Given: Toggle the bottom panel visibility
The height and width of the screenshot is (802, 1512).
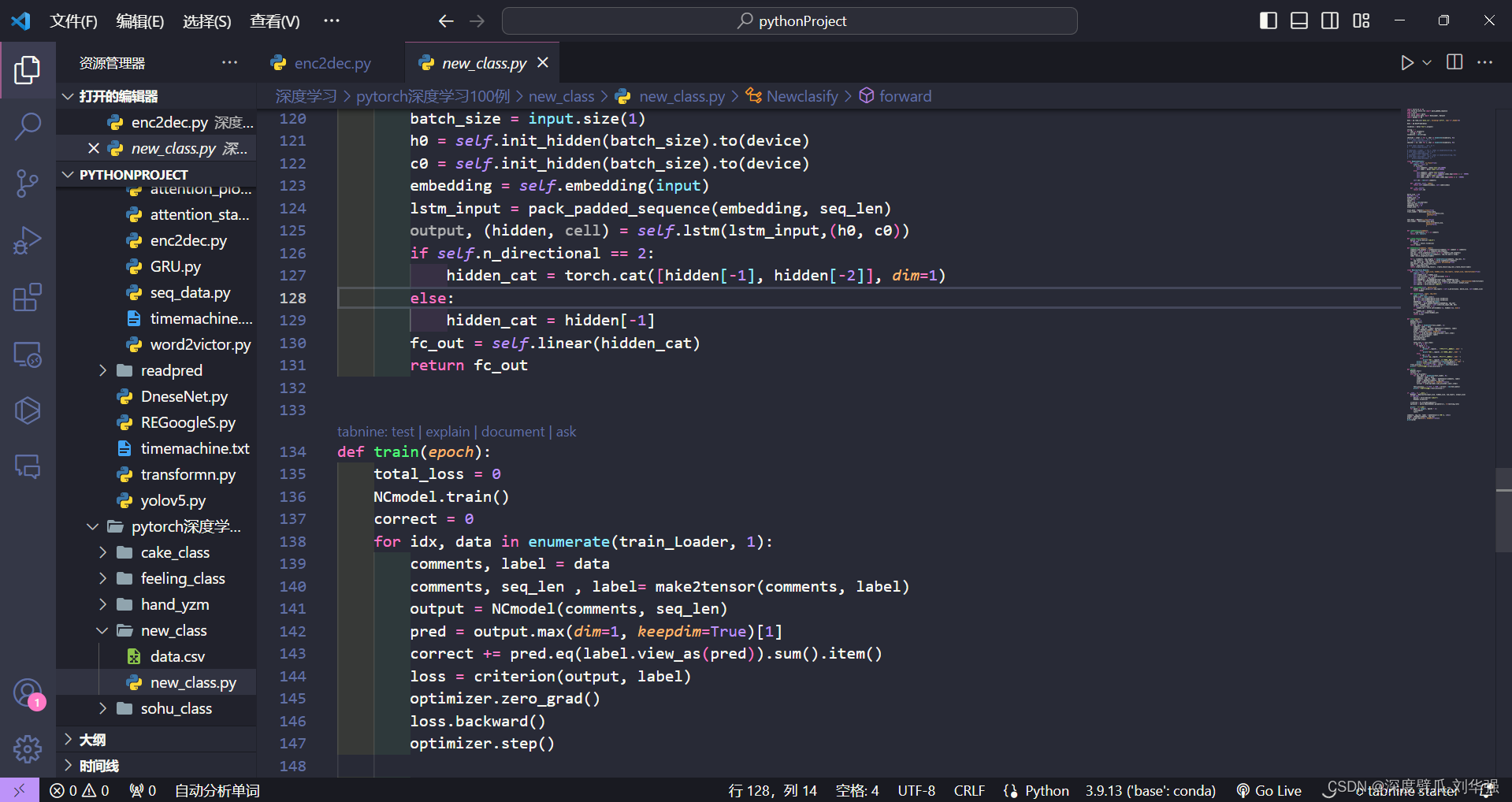Looking at the screenshot, I should click(1298, 20).
